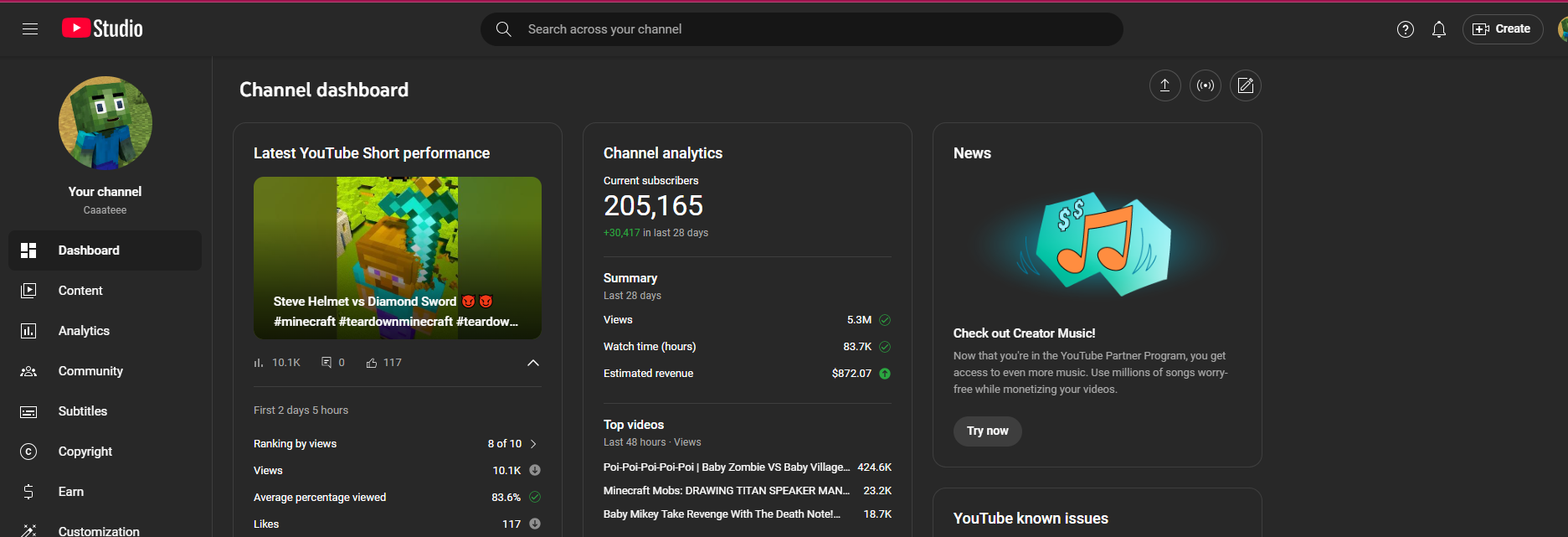The image size is (1568, 537).
Task: Open the notifications bell
Action: [x=1439, y=29]
